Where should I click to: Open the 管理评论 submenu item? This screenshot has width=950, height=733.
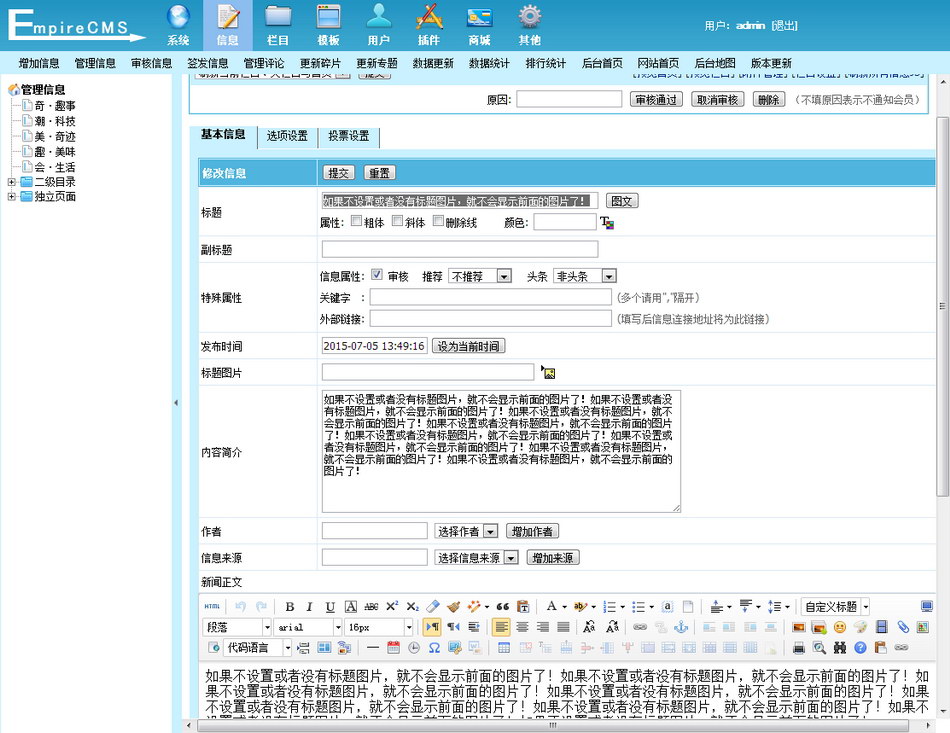coord(264,63)
